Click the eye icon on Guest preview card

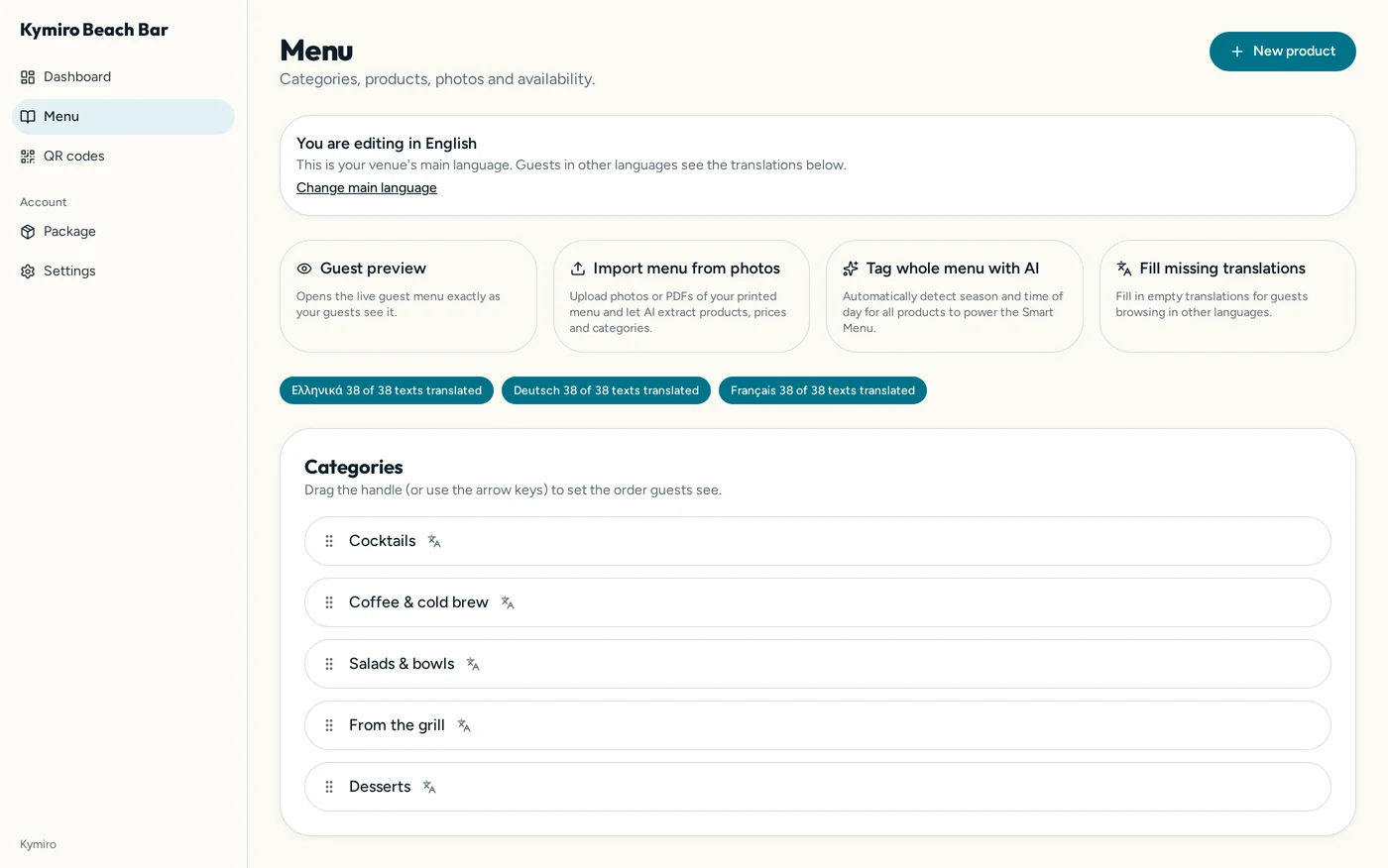pos(304,269)
